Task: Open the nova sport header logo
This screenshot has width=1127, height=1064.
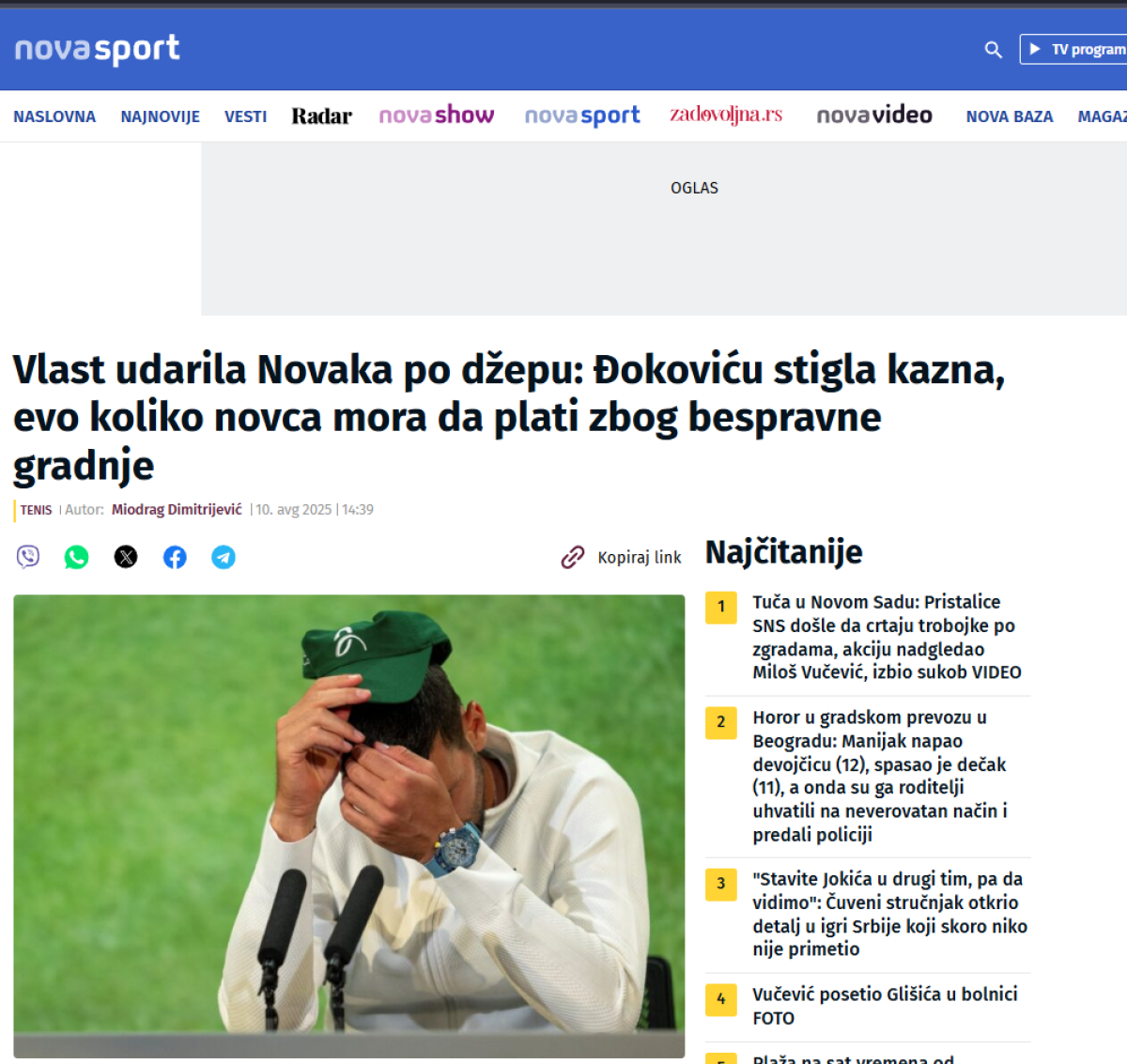Action: (97, 49)
